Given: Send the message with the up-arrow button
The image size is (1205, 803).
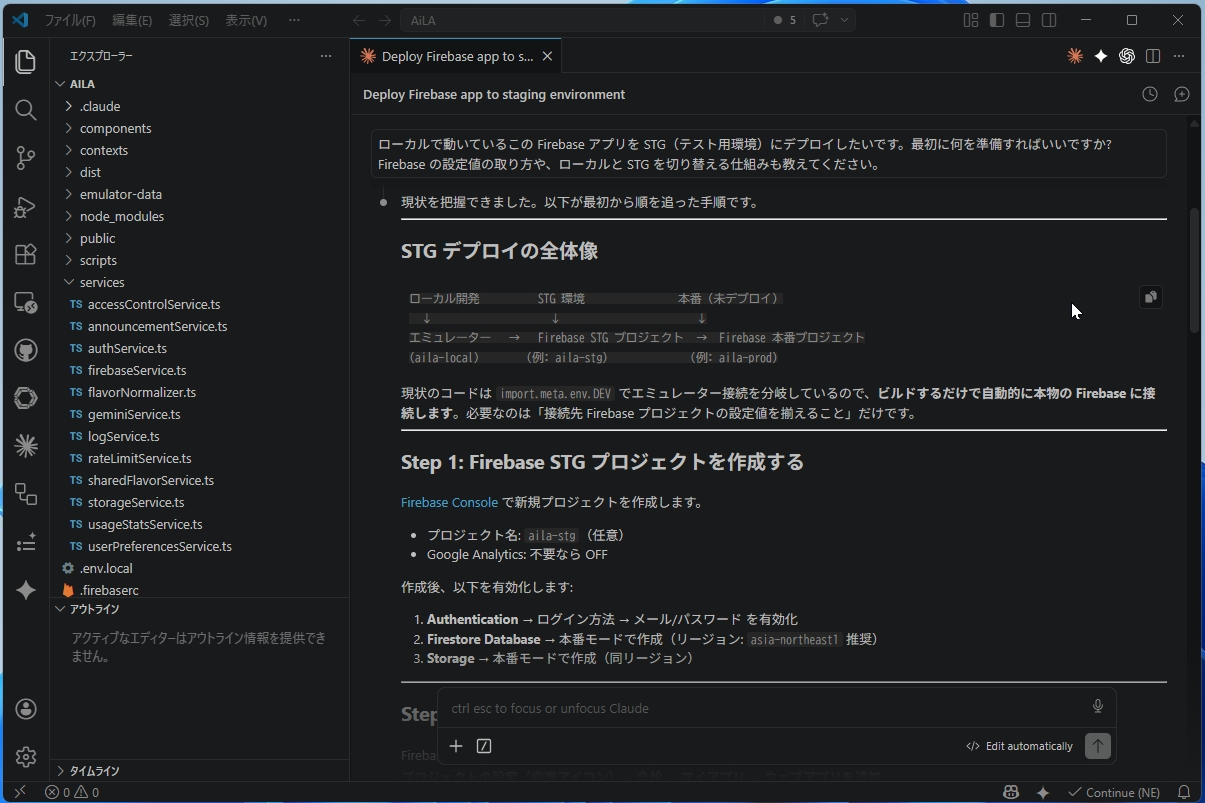Looking at the screenshot, I should (x=1097, y=746).
